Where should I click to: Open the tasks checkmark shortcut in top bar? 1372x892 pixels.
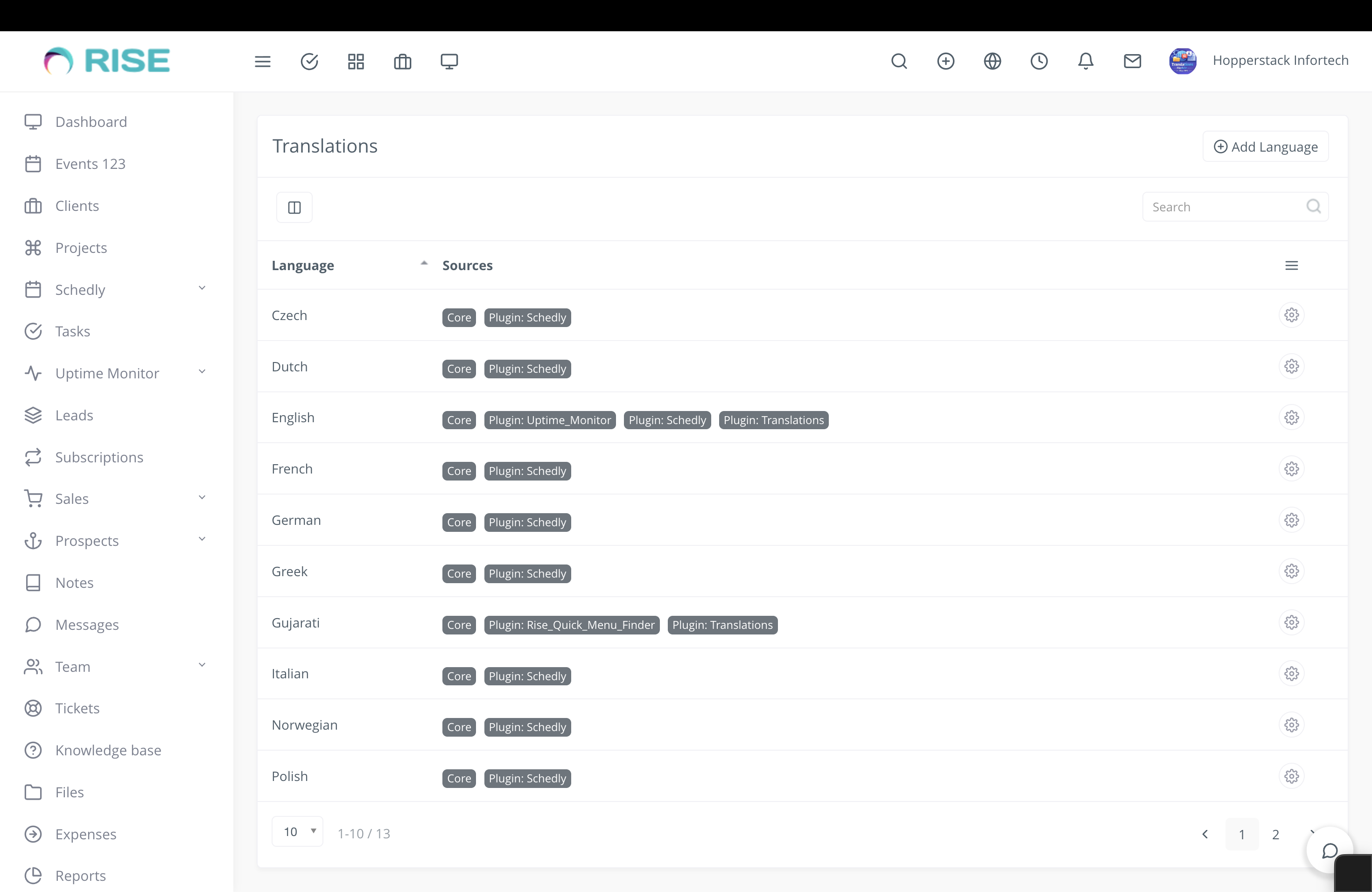pos(309,61)
